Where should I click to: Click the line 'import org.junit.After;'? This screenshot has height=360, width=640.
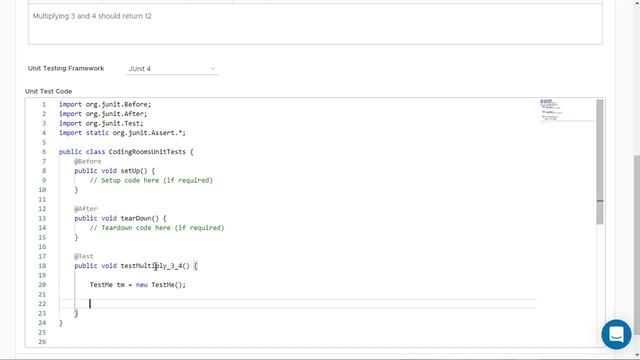click(103, 114)
